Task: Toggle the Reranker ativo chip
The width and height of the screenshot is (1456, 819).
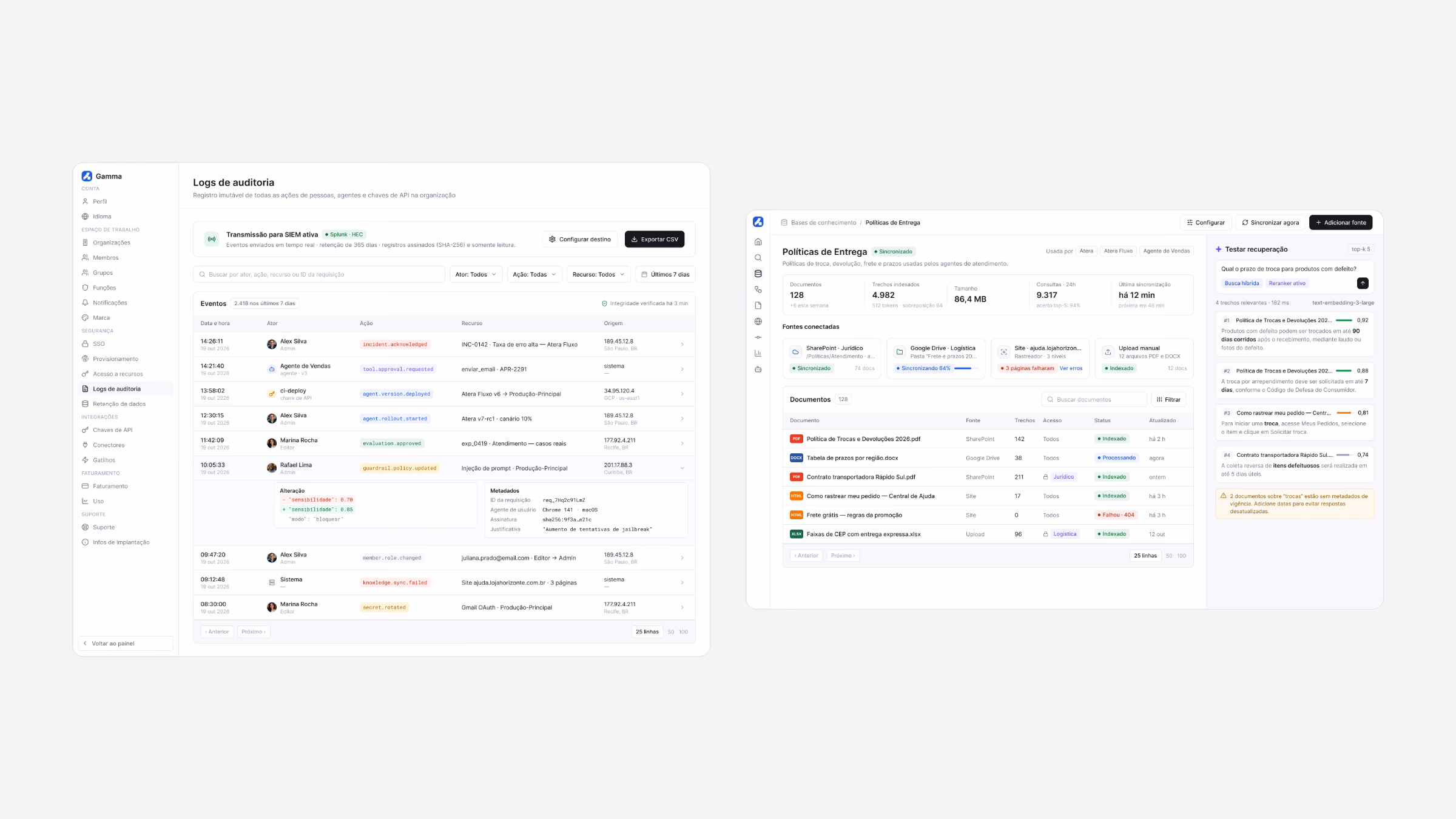Action: tap(1287, 283)
